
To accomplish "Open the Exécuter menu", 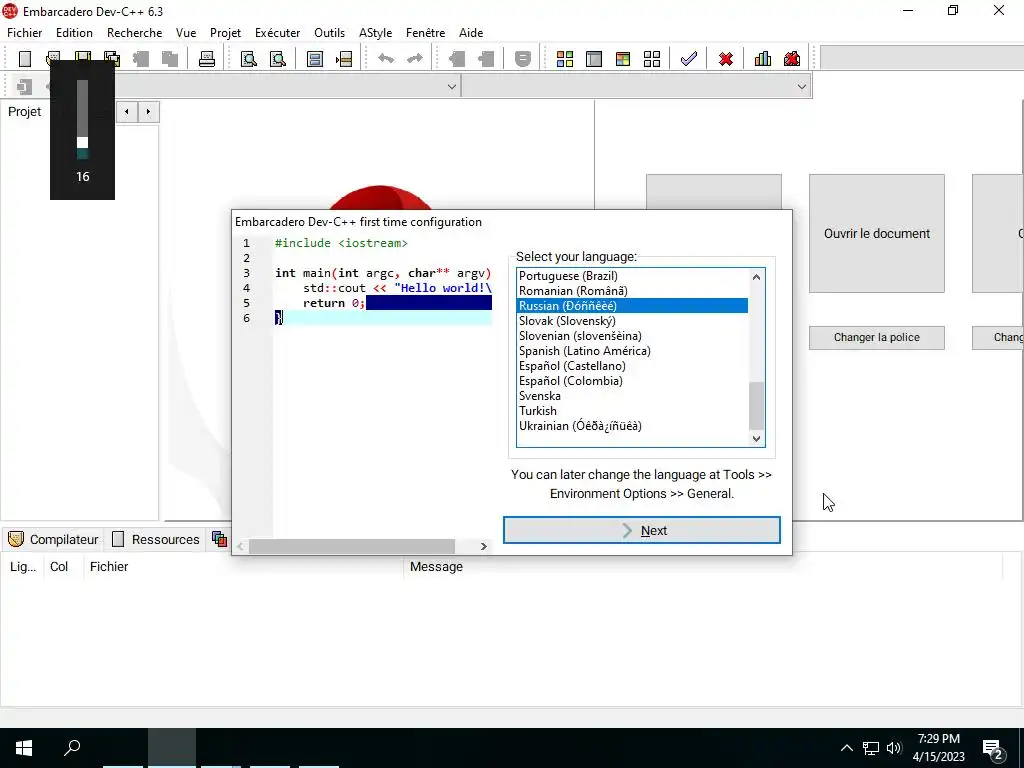I will click(278, 33).
